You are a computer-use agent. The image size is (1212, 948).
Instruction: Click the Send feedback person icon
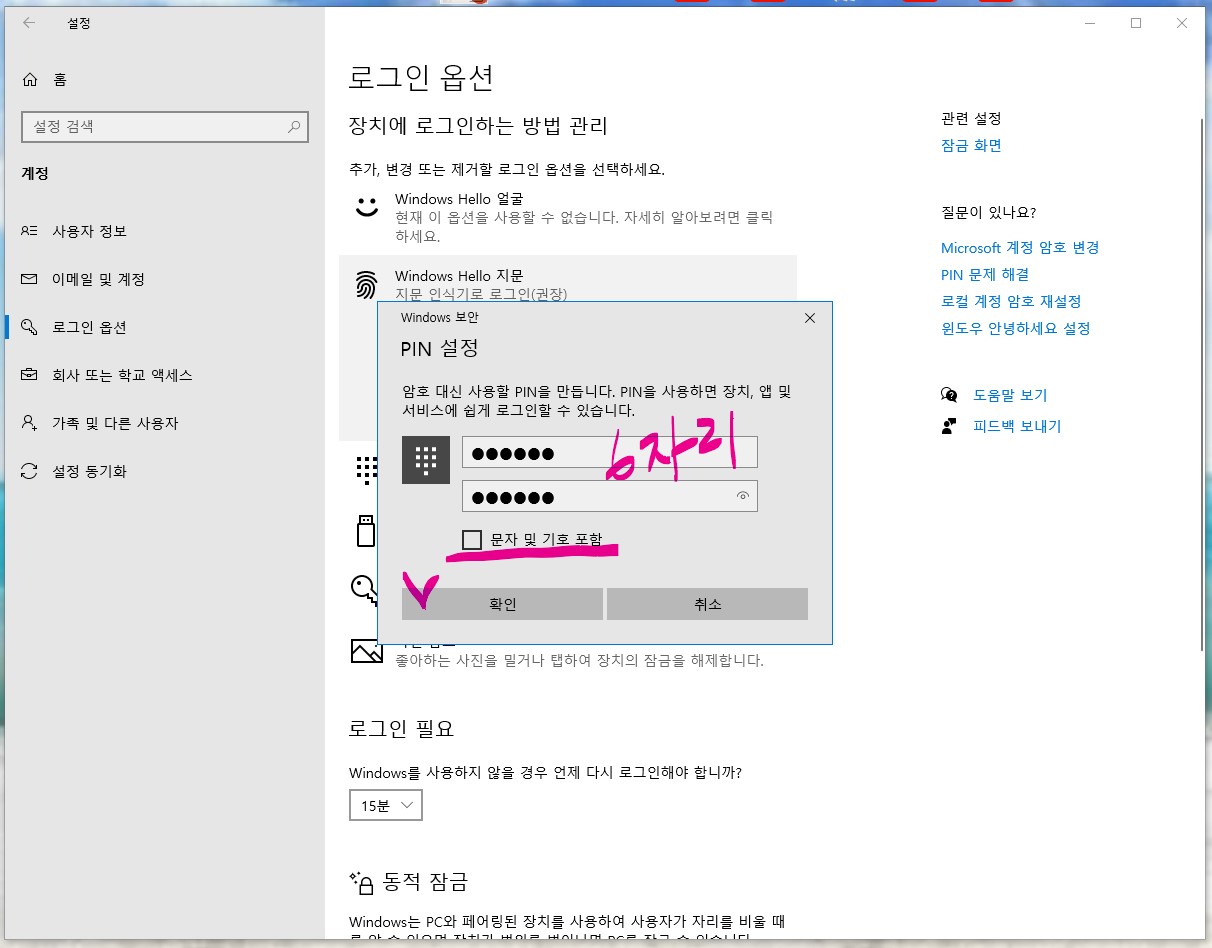click(949, 426)
